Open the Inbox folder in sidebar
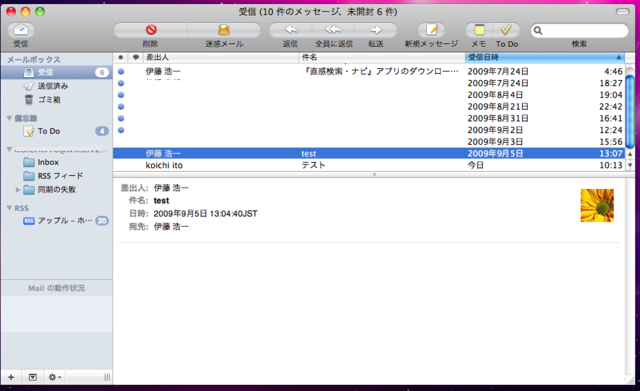Screen dimensions: 640x391 pyautogui.click(x=57, y=162)
